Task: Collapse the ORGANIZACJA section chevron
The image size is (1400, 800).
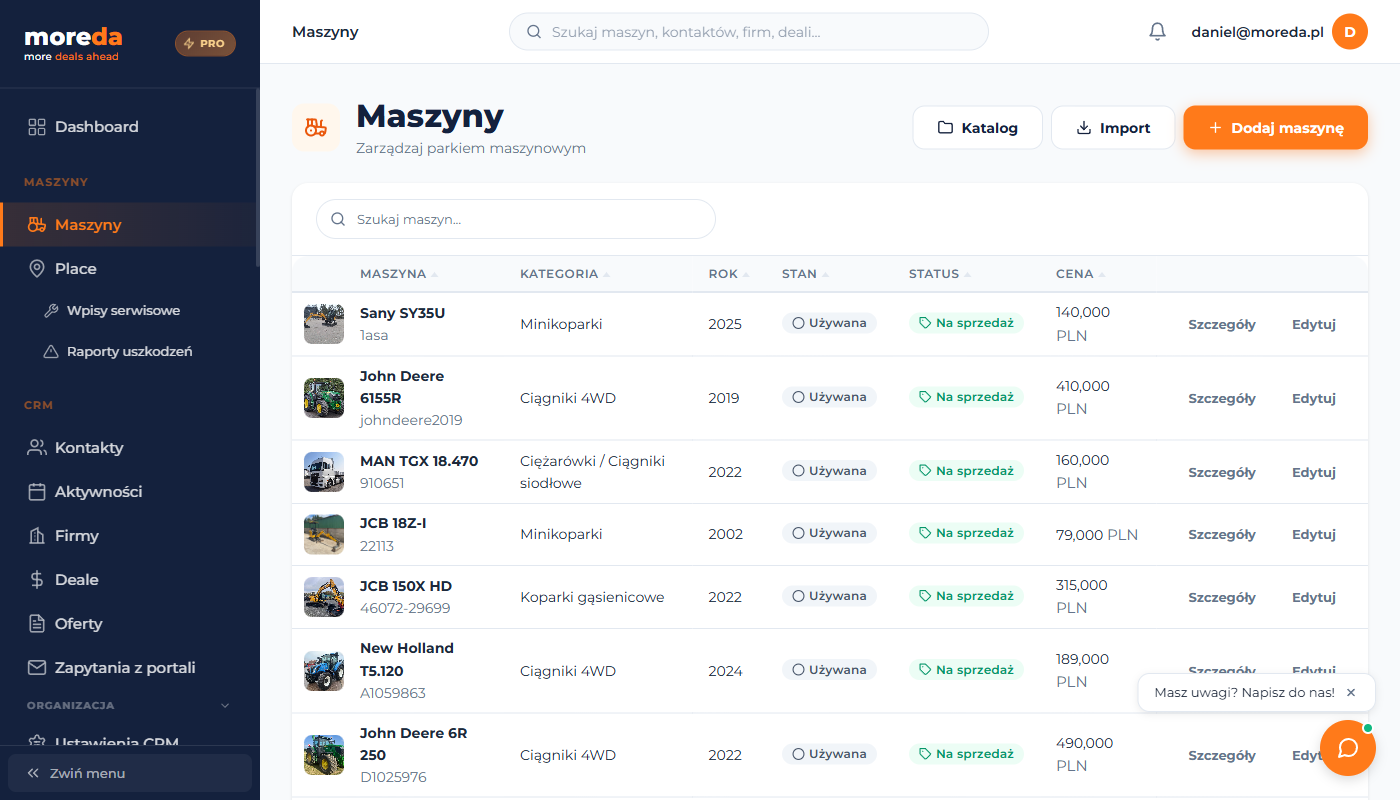Action: click(x=225, y=706)
